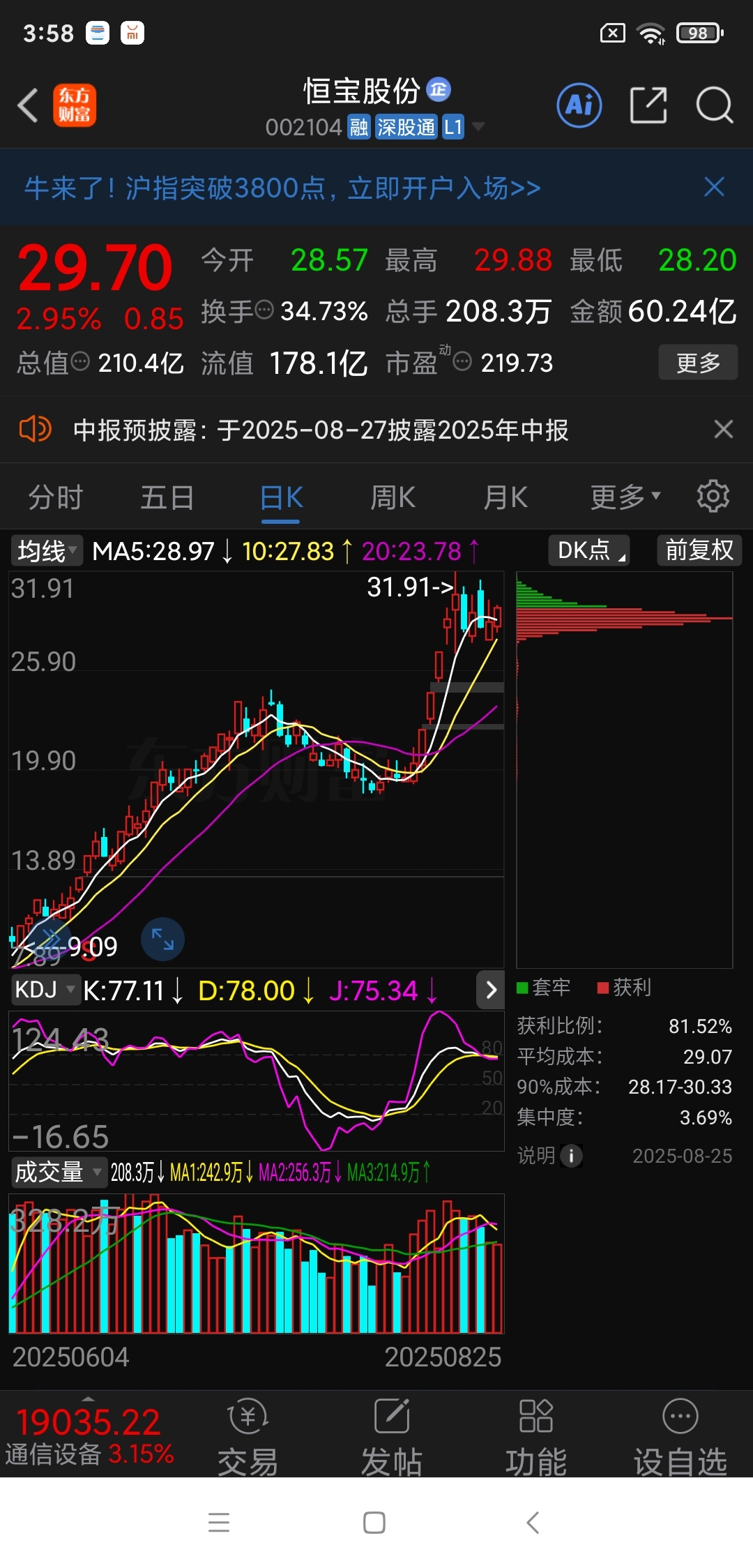
Task: Close the mid-year report notice
Action: click(723, 429)
